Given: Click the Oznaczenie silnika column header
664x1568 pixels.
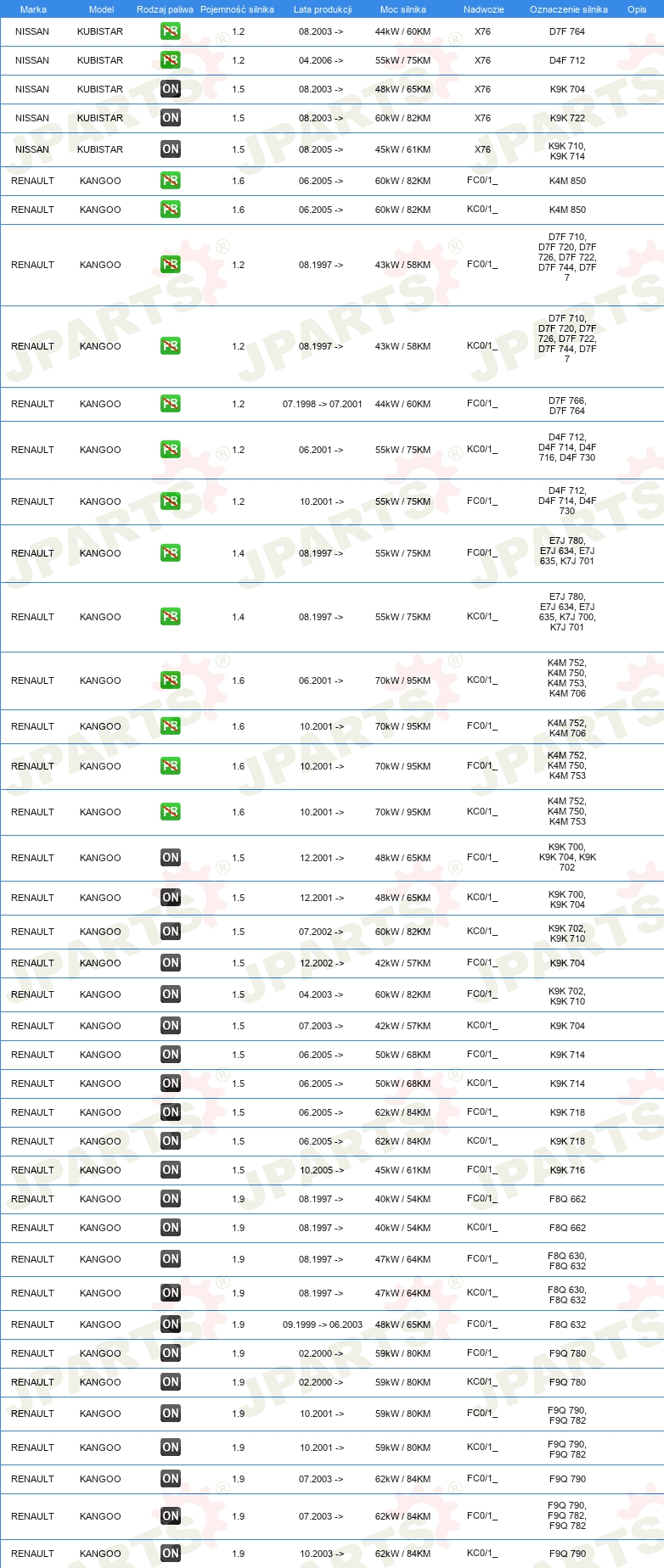Looking at the screenshot, I should pos(569,9).
